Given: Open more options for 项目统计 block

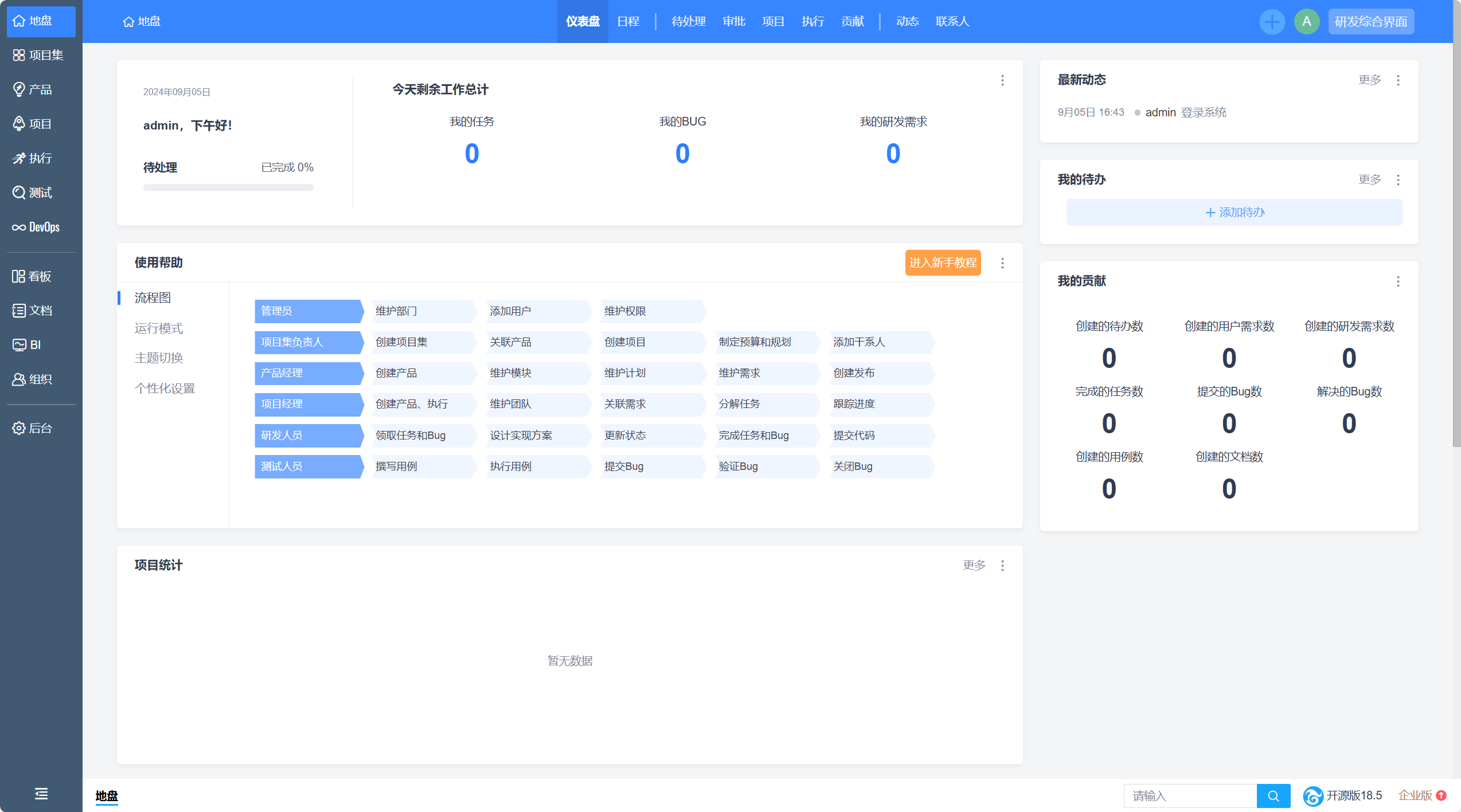Looking at the screenshot, I should tap(1002, 566).
